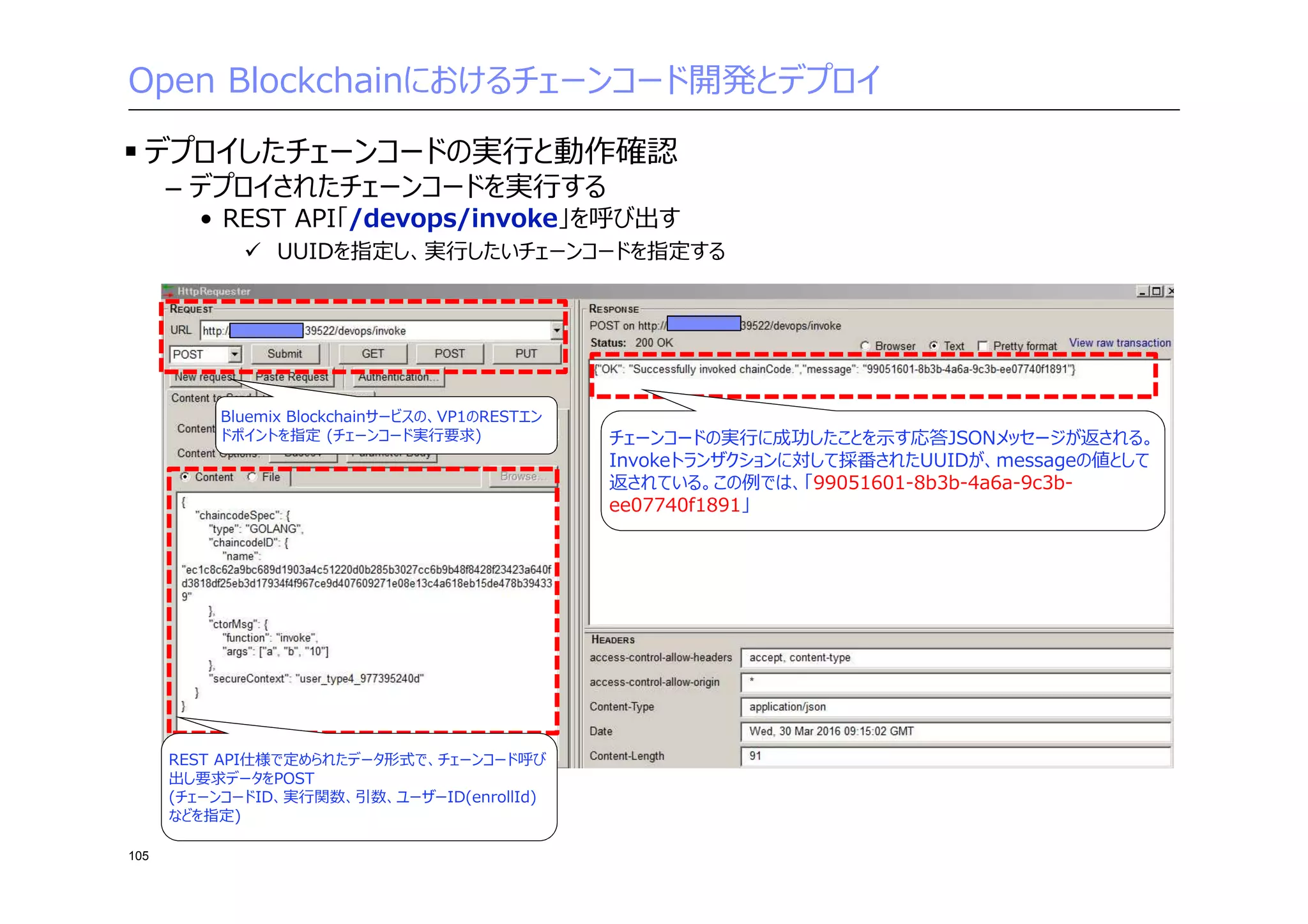The image size is (1308, 924).
Task: Open the View raw transaction link
Action: 1120,343
